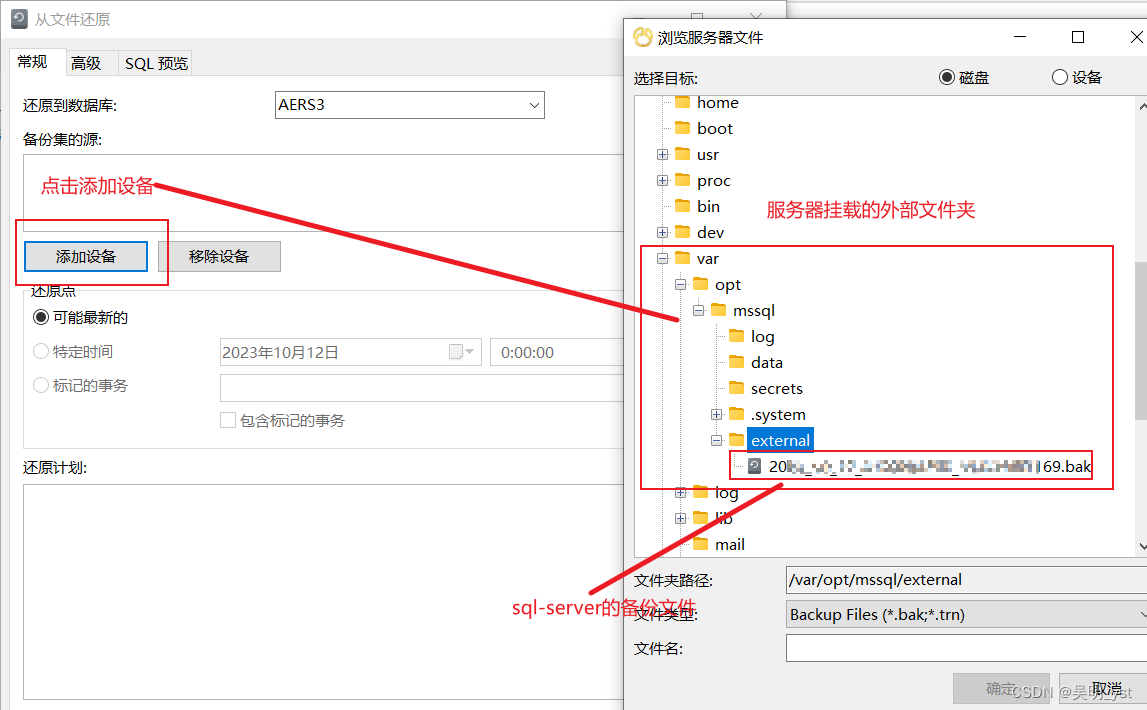Click the 备份集的源 list box
This screenshot has height=710, width=1147.
coord(323,193)
